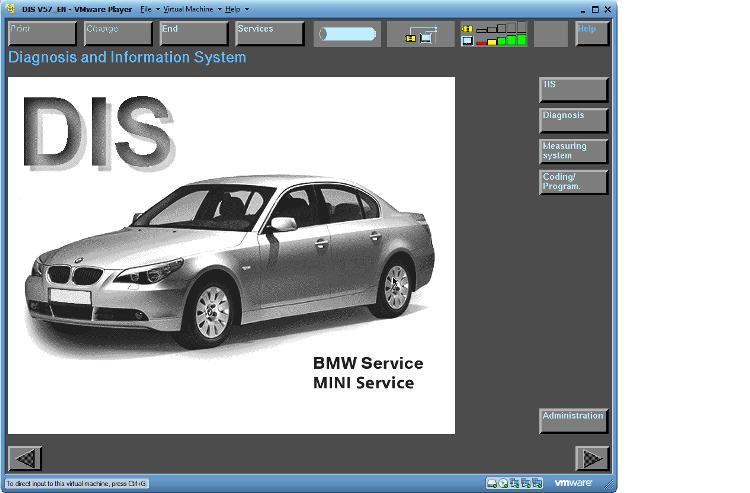Viewport: 750px width, 493px height.
Task: Click the VMware CD/DVD drive status icon
Action: (x=503, y=483)
